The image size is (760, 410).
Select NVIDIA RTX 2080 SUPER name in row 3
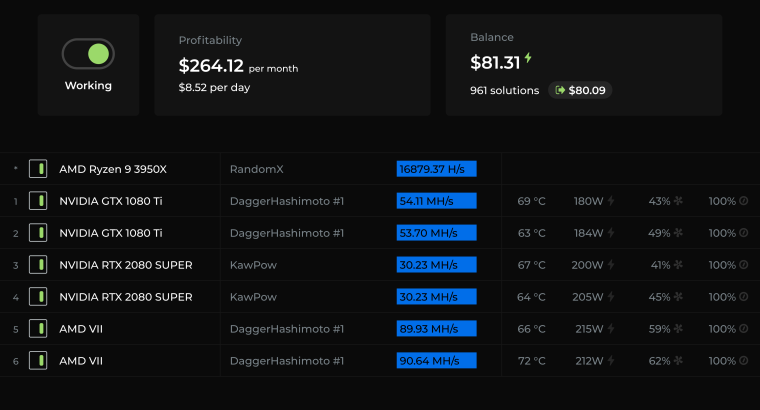click(126, 265)
